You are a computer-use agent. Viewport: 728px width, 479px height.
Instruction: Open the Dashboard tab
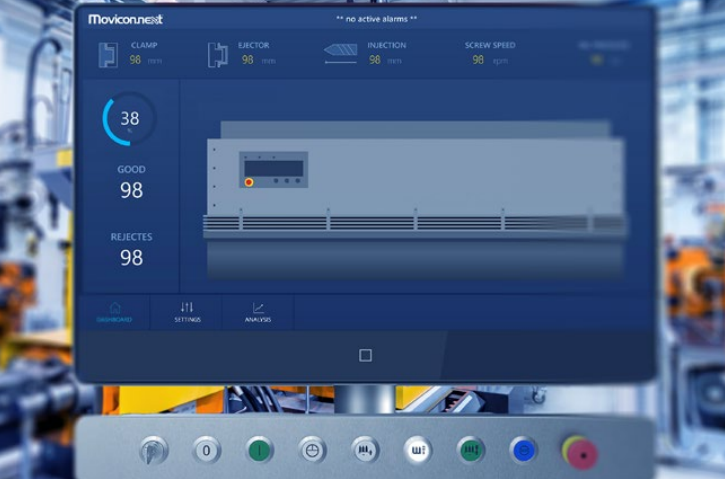(114, 312)
